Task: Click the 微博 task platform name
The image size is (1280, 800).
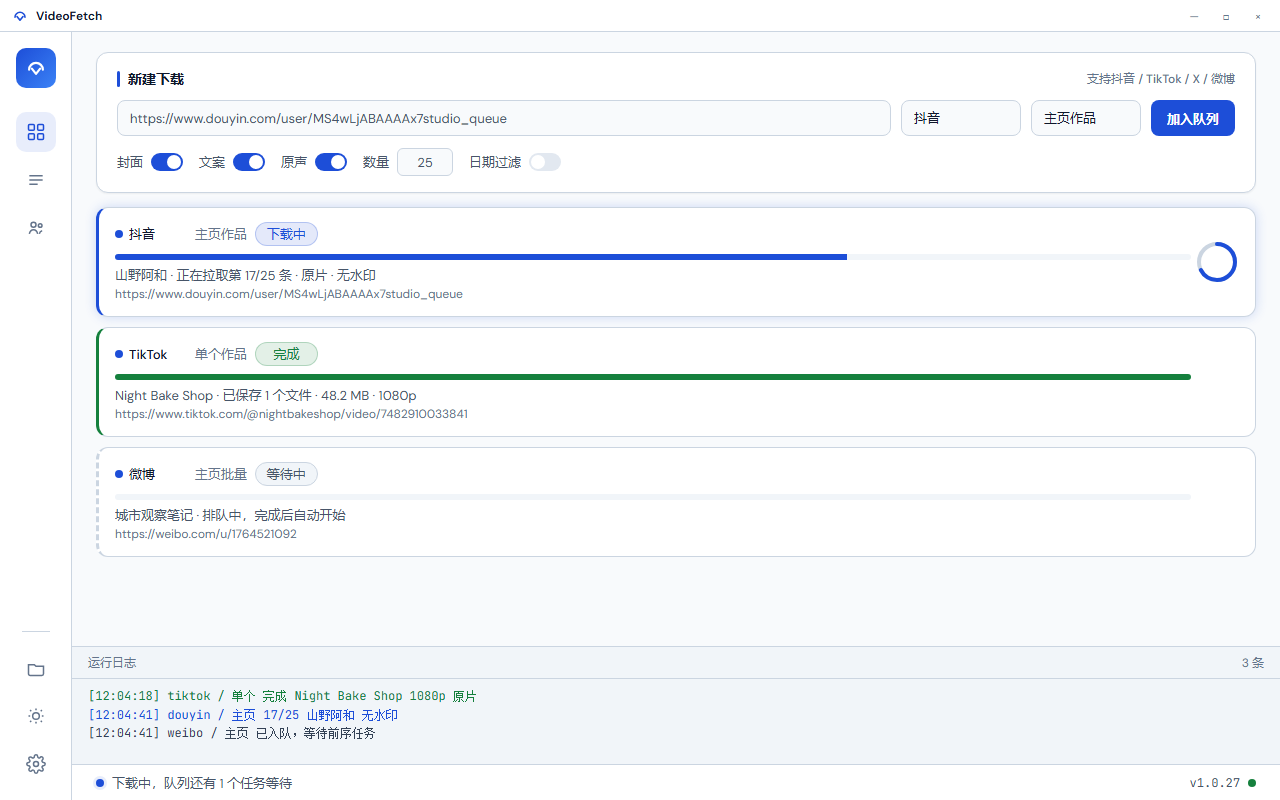Action: pyautogui.click(x=142, y=474)
